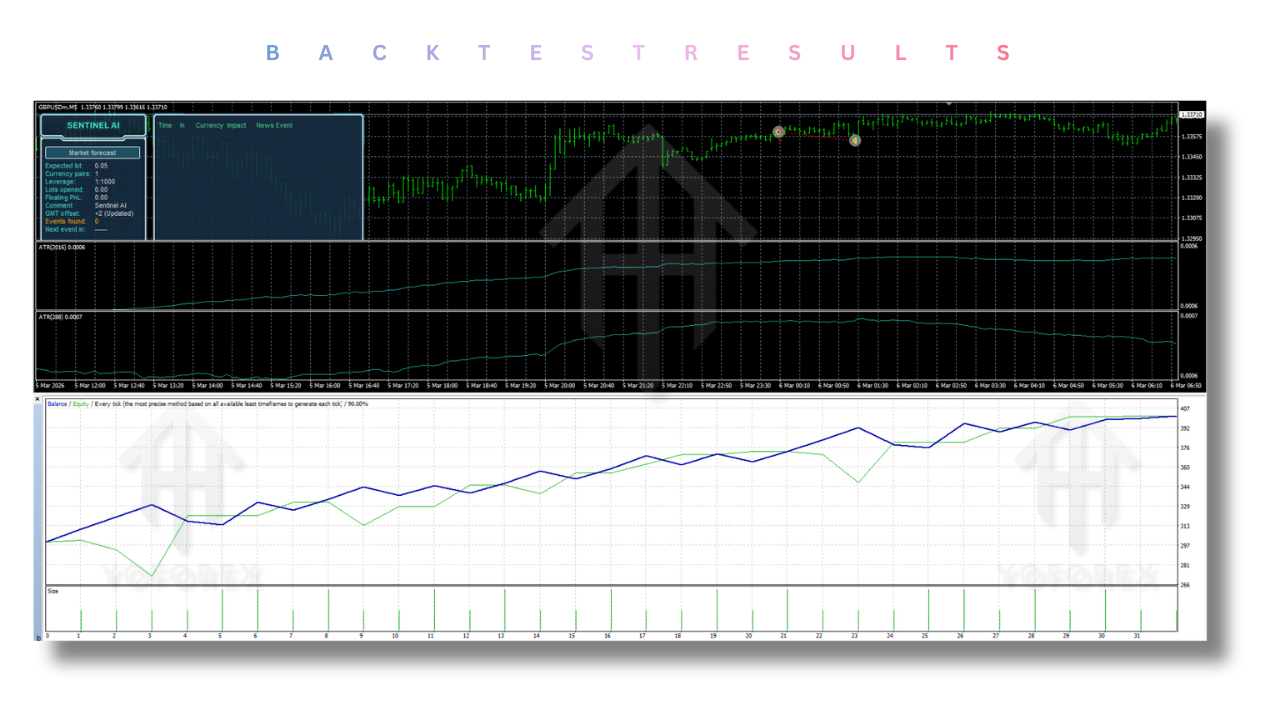Click the Equity legend label
Image resolution: width=1280 pixels, height=720 pixels.
coord(82,403)
